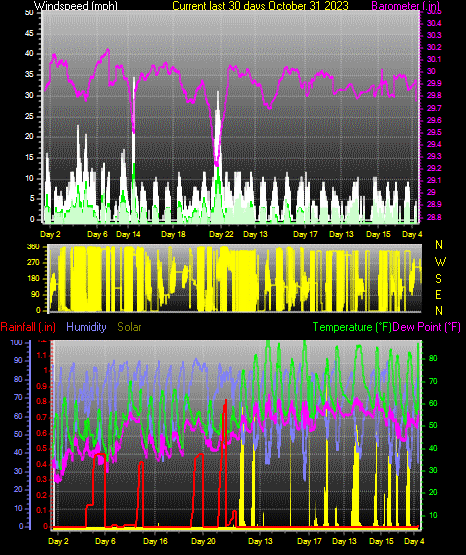
Task: Click the Barometer (.in) axis title
Action: pyautogui.click(x=405, y=6)
